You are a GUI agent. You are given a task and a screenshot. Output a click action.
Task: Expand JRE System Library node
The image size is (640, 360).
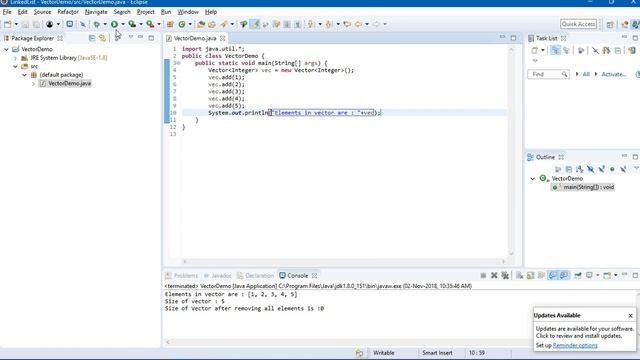coord(16,58)
